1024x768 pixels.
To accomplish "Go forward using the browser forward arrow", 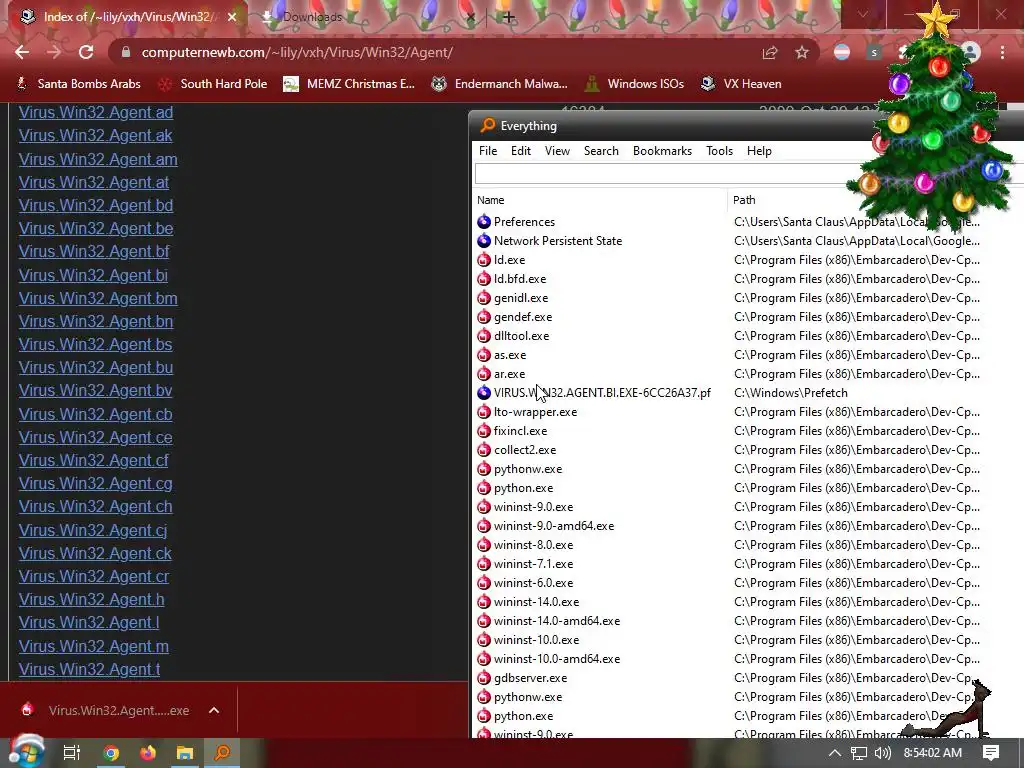I will click(x=54, y=52).
